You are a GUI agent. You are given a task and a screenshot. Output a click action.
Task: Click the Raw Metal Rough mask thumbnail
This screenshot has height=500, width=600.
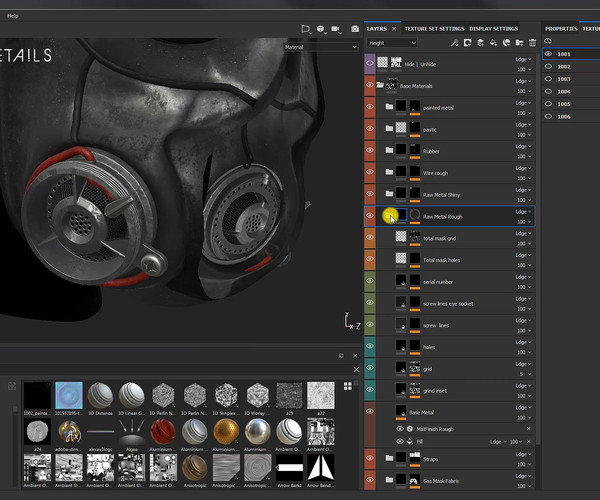tap(415, 215)
